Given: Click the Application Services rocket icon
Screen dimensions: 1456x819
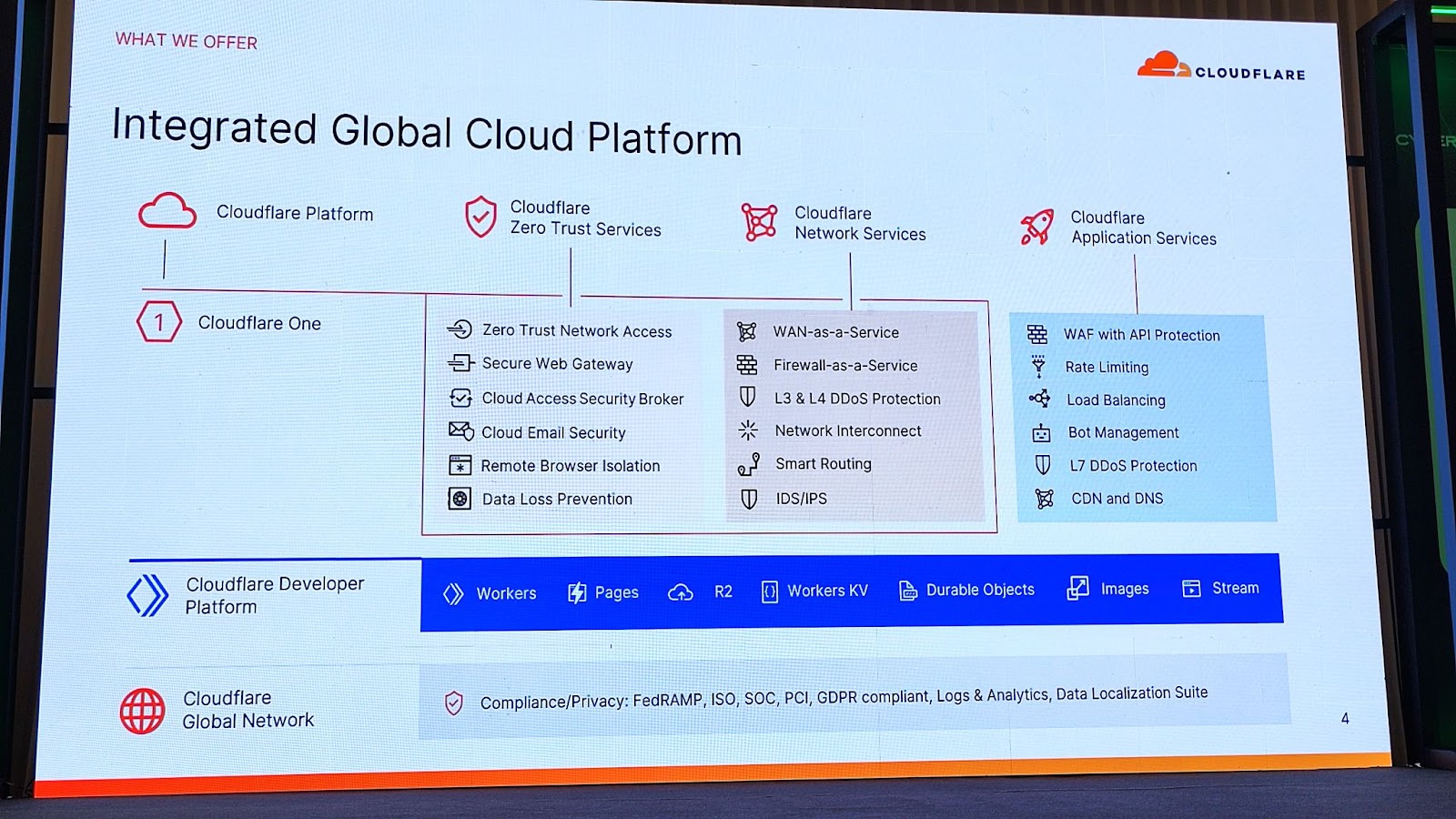Looking at the screenshot, I should click(x=1037, y=227).
